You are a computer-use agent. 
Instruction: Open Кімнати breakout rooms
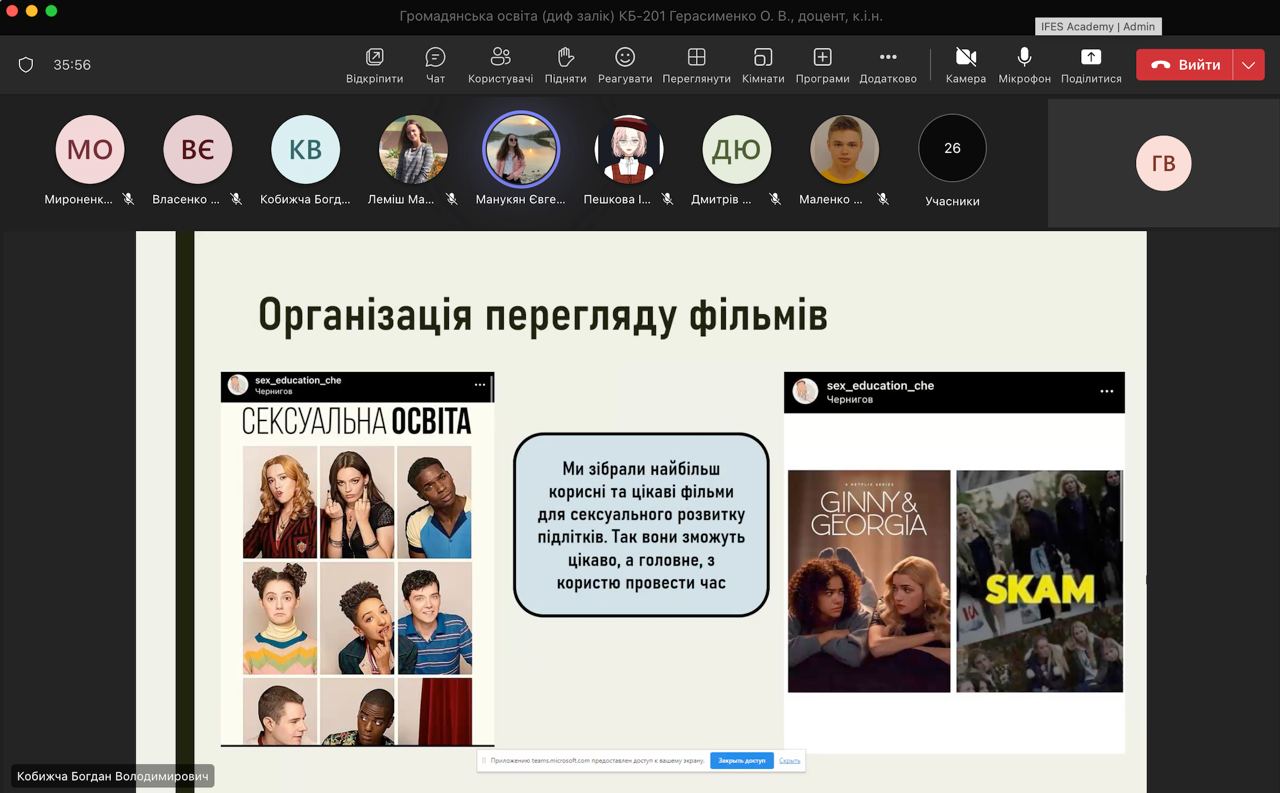763,65
